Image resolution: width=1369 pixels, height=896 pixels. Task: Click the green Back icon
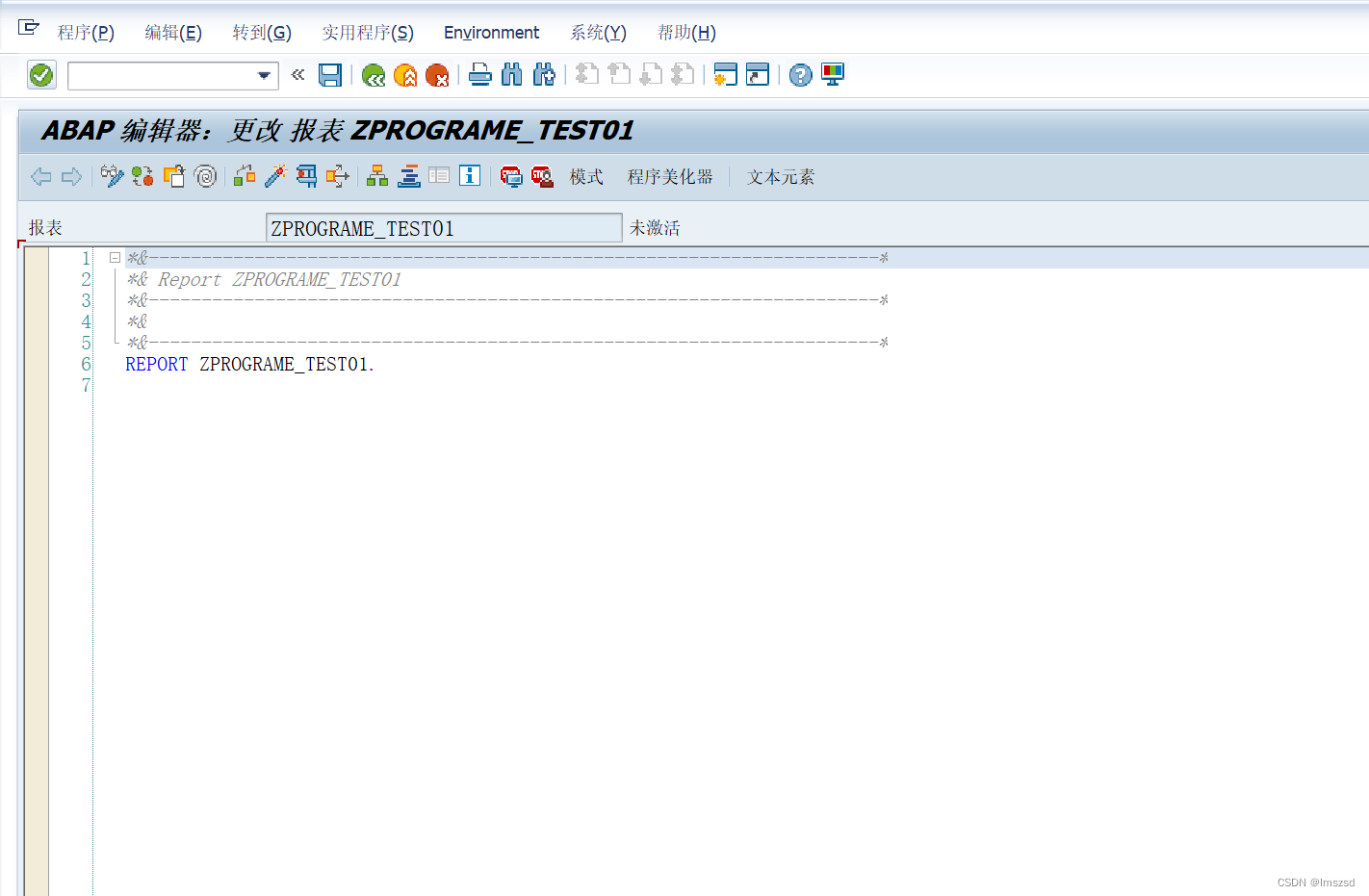click(x=374, y=75)
